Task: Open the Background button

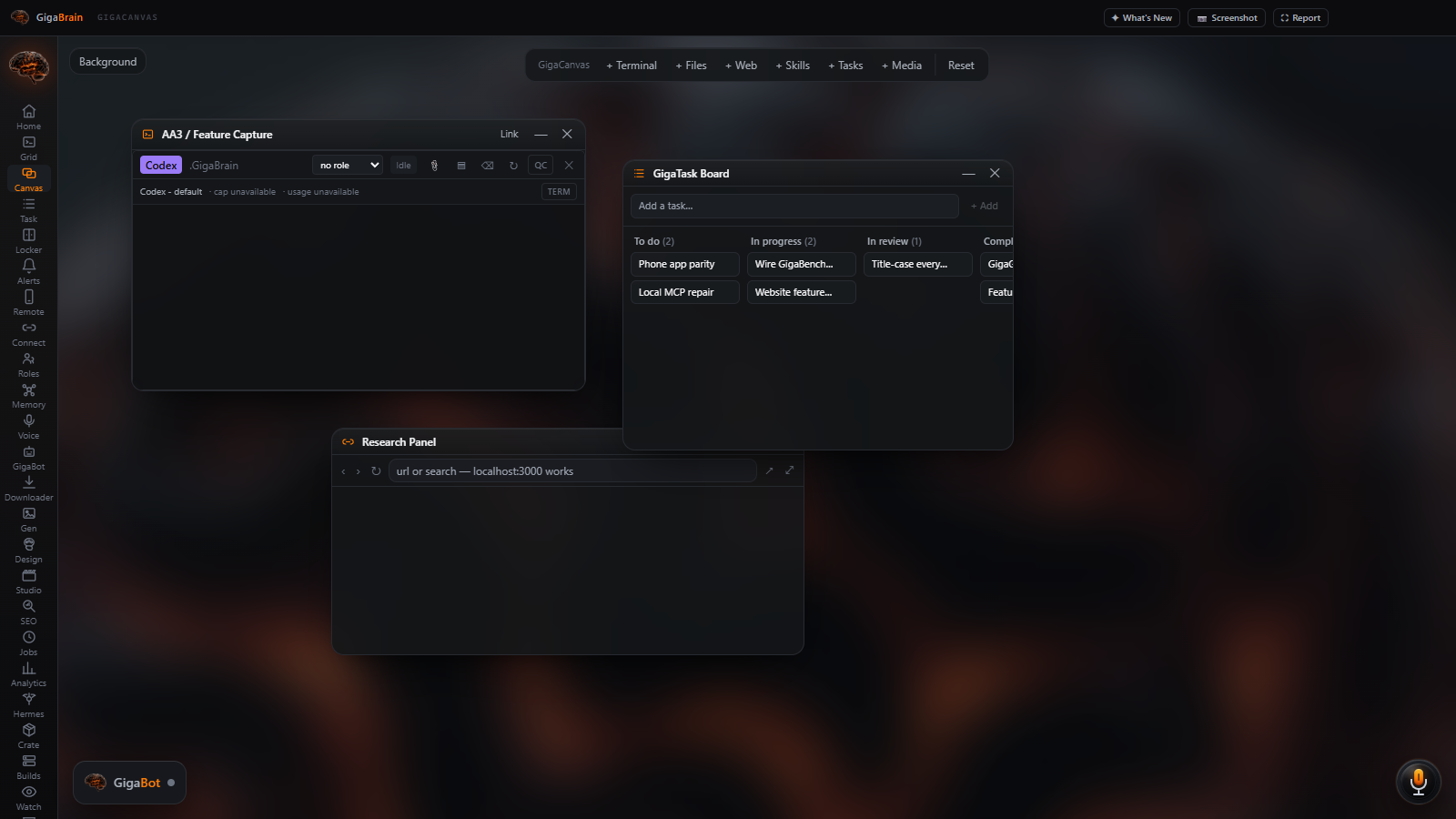Action: pyautogui.click(x=107, y=62)
